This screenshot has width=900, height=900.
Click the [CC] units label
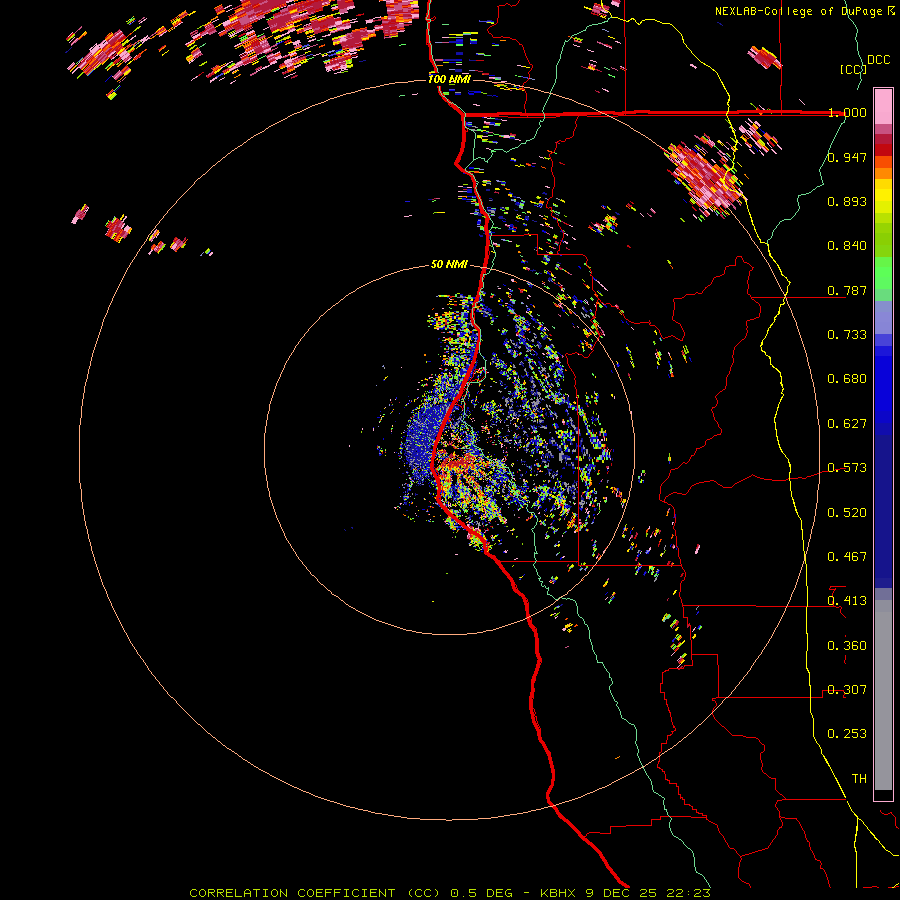click(853, 69)
